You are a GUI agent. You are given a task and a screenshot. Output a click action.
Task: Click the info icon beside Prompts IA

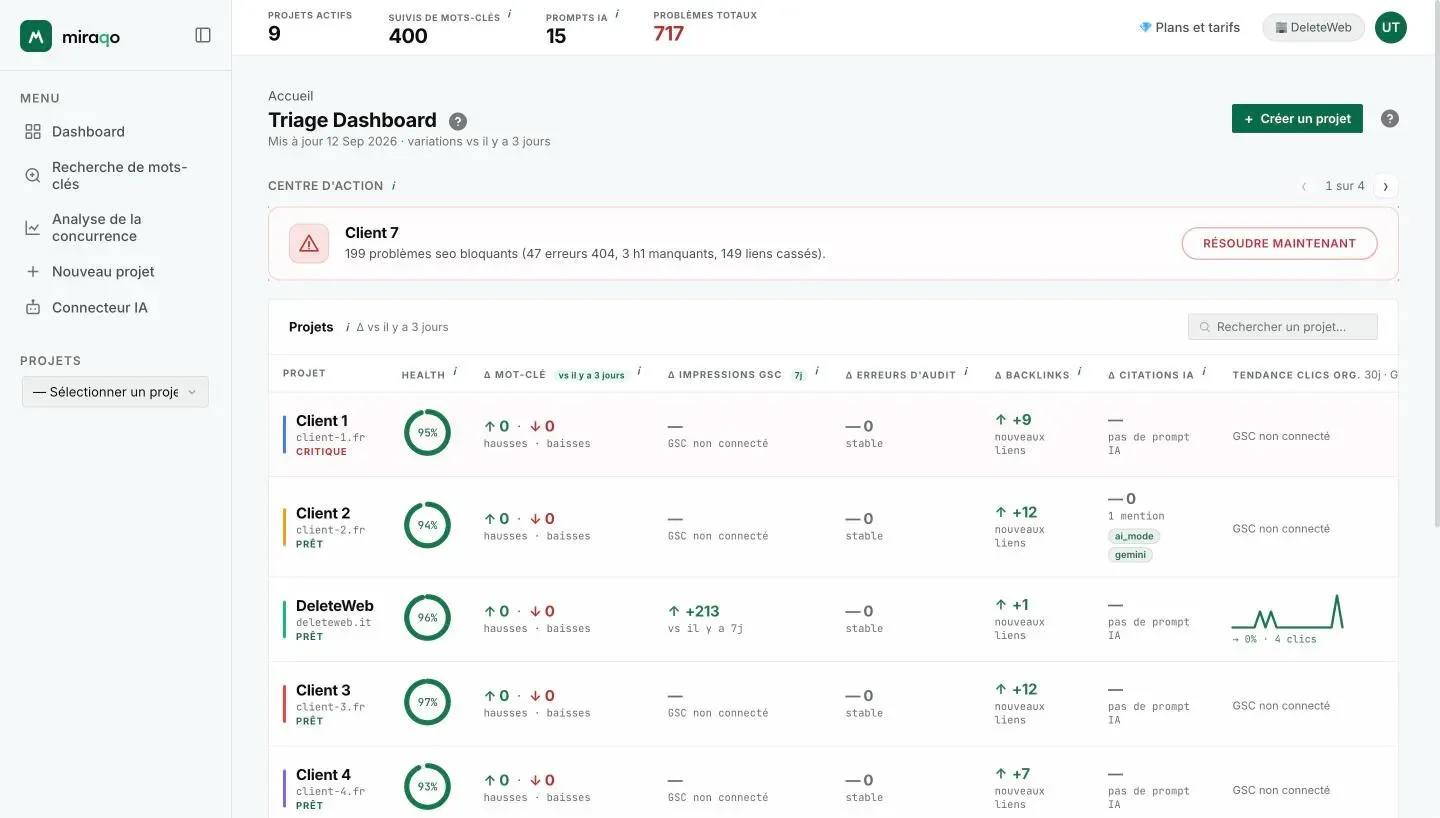click(x=617, y=14)
